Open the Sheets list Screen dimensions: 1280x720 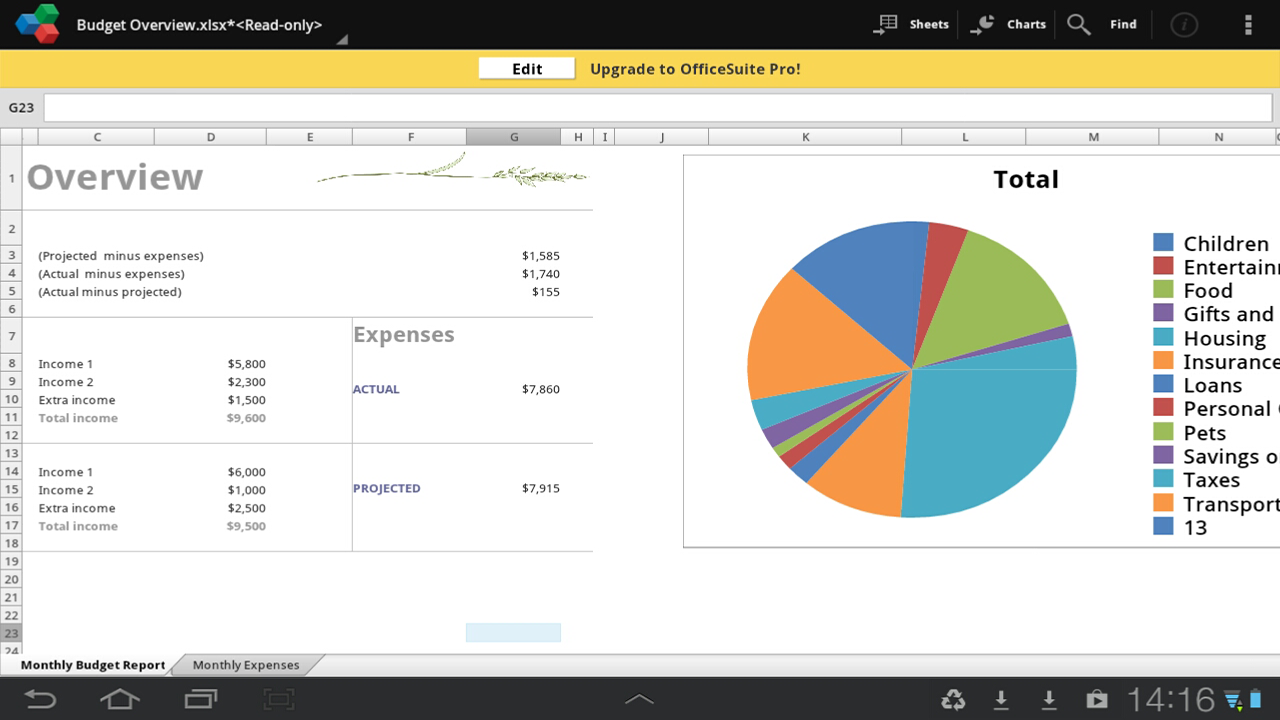911,24
